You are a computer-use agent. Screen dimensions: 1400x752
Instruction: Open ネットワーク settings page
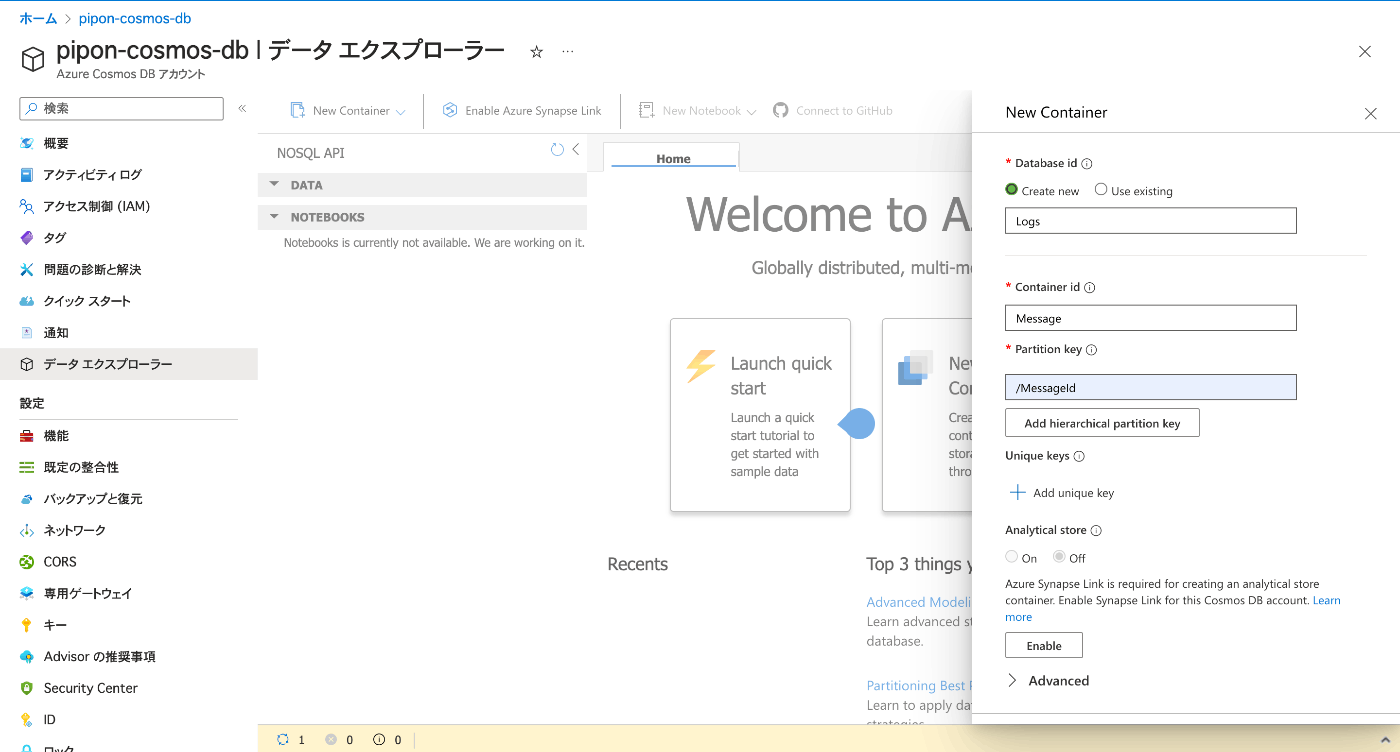click(x=75, y=530)
